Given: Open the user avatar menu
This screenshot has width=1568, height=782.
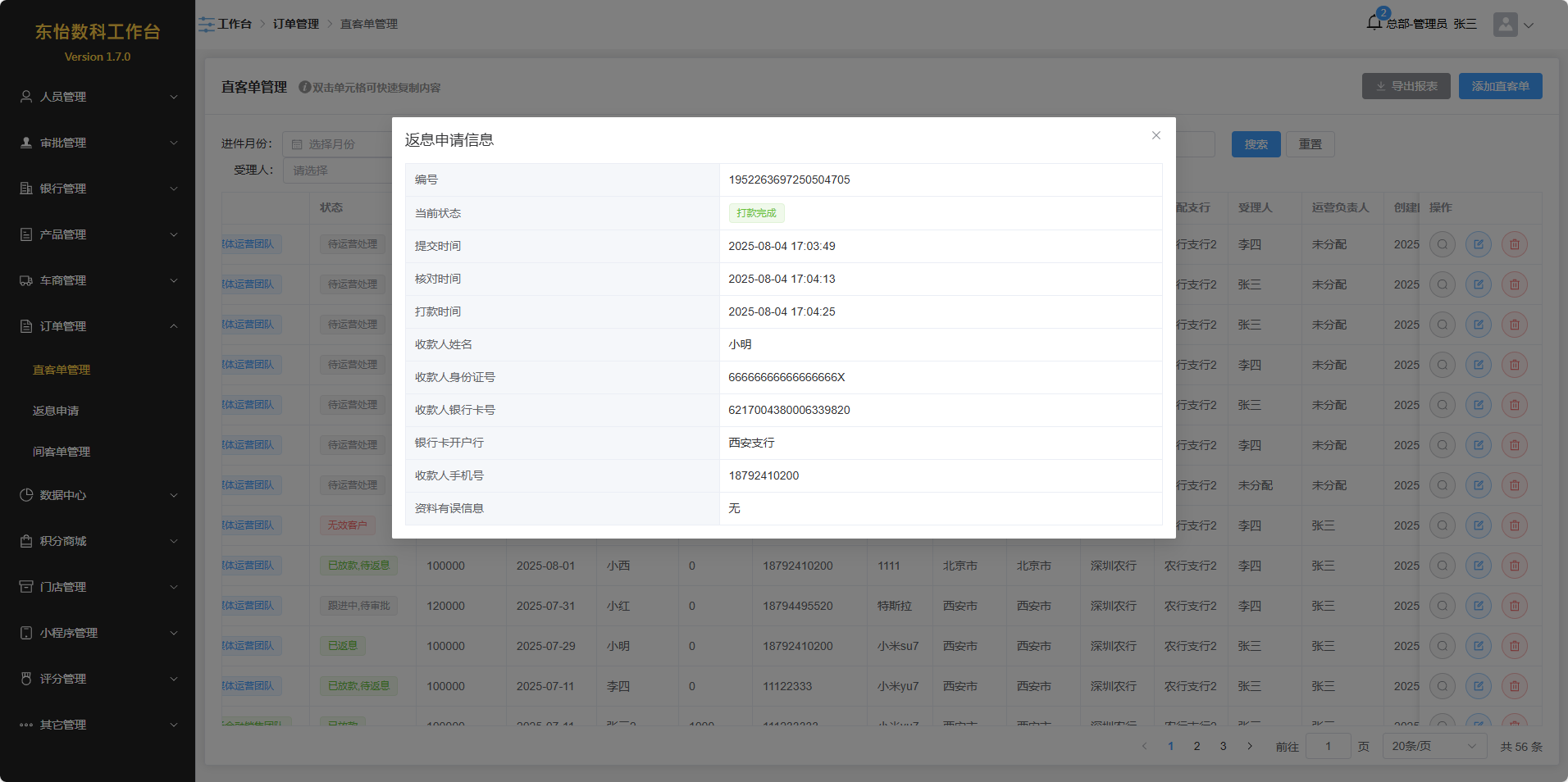Looking at the screenshot, I should tap(1505, 25).
